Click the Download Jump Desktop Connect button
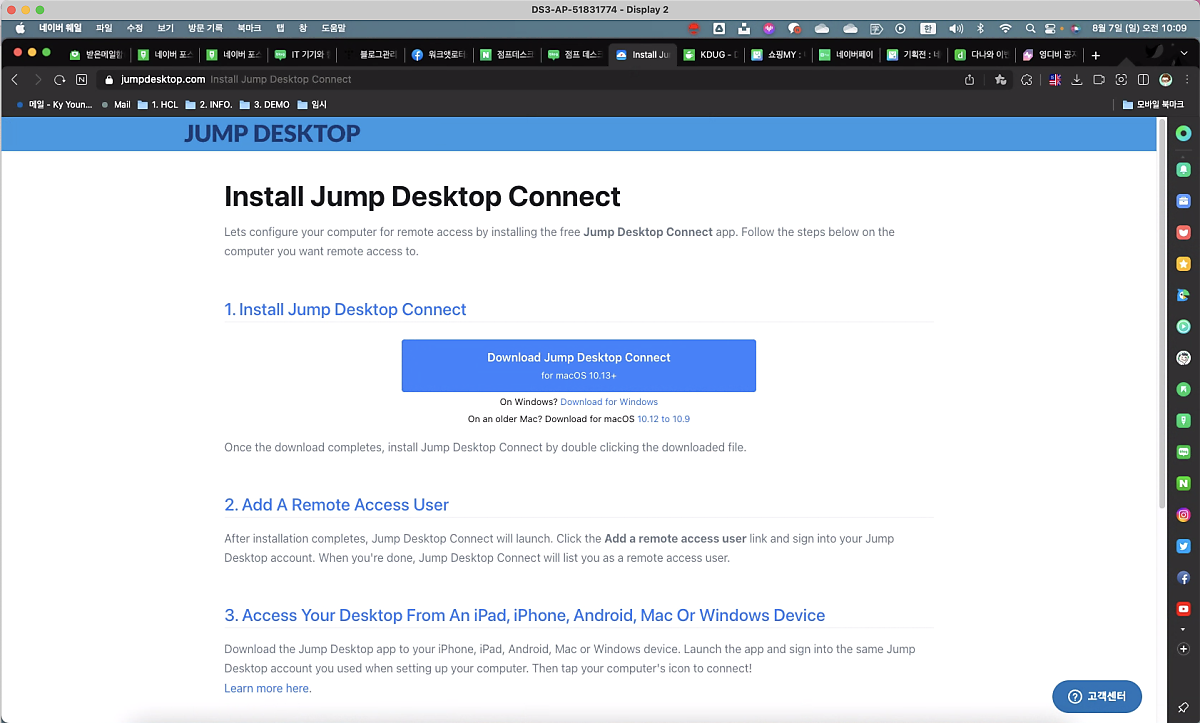The width and height of the screenshot is (1200, 723). (579, 365)
